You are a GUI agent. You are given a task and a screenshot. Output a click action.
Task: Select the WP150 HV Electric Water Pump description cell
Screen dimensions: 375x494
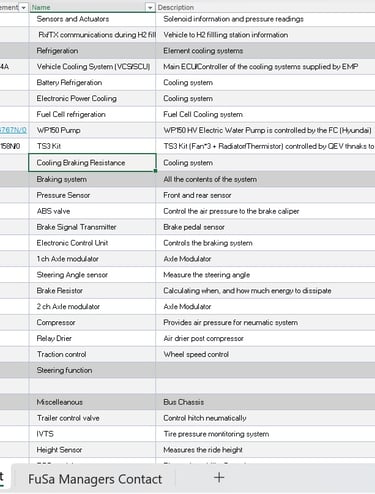(x=265, y=130)
